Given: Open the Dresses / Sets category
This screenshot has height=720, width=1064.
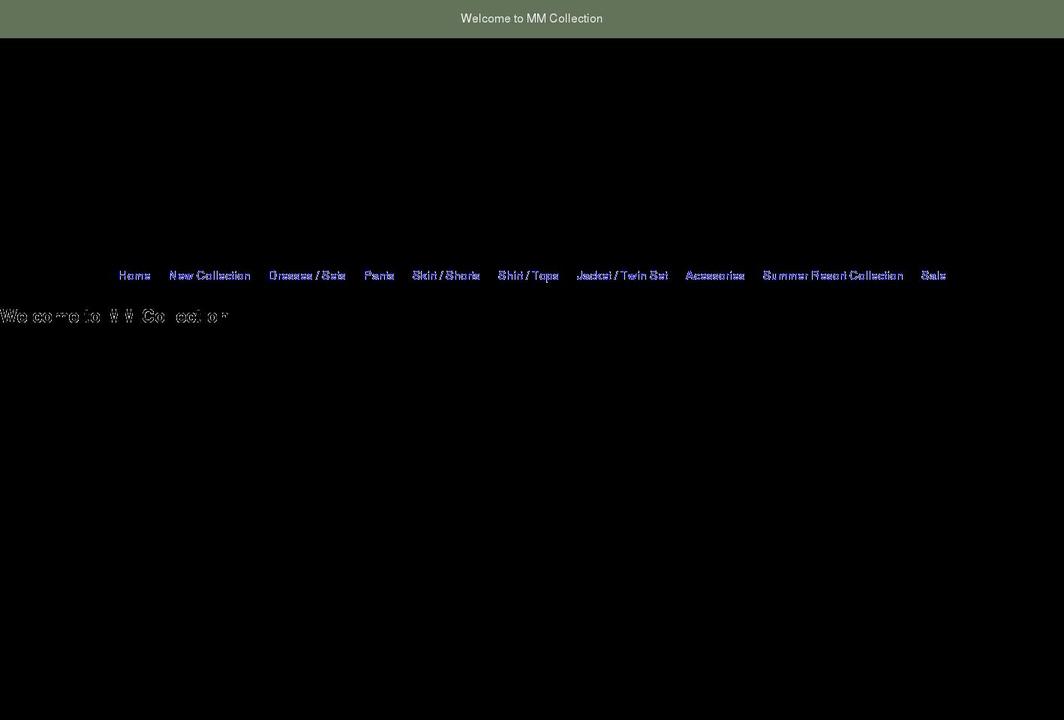Looking at the screenshot, I should pos(306,275).
